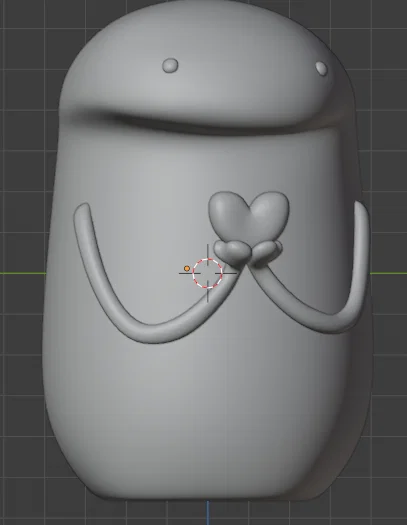Click the character's left eye bump
This screenshot has height=525, width=407.
pos(170,65)
